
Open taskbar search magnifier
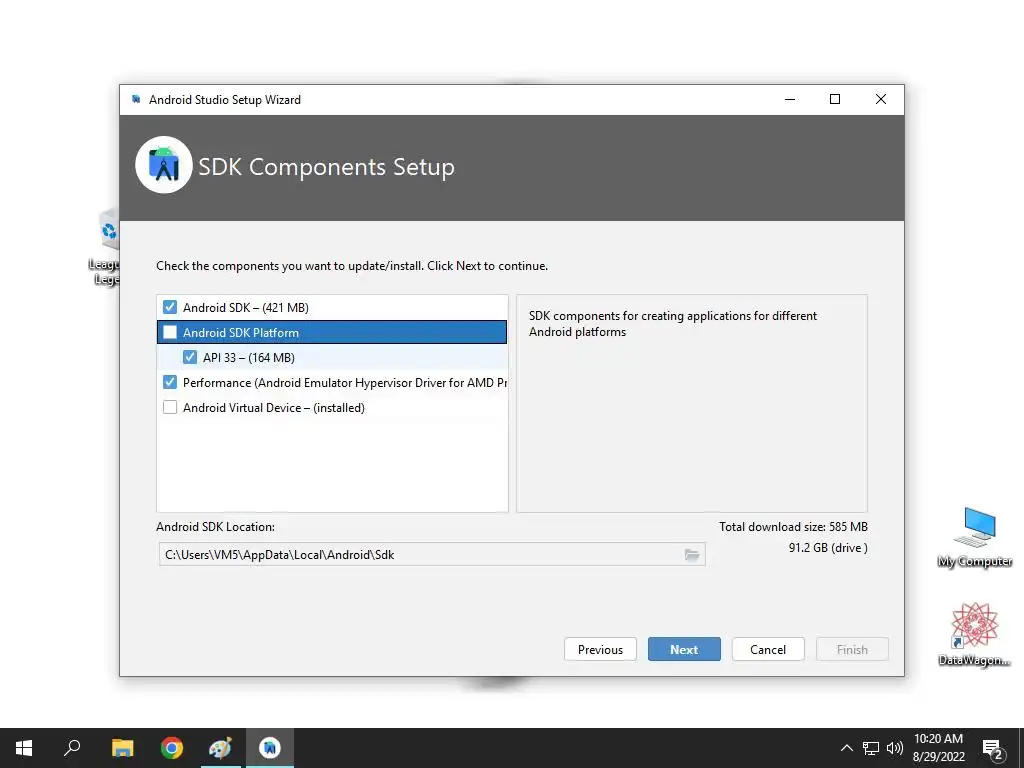pos(72,748)
